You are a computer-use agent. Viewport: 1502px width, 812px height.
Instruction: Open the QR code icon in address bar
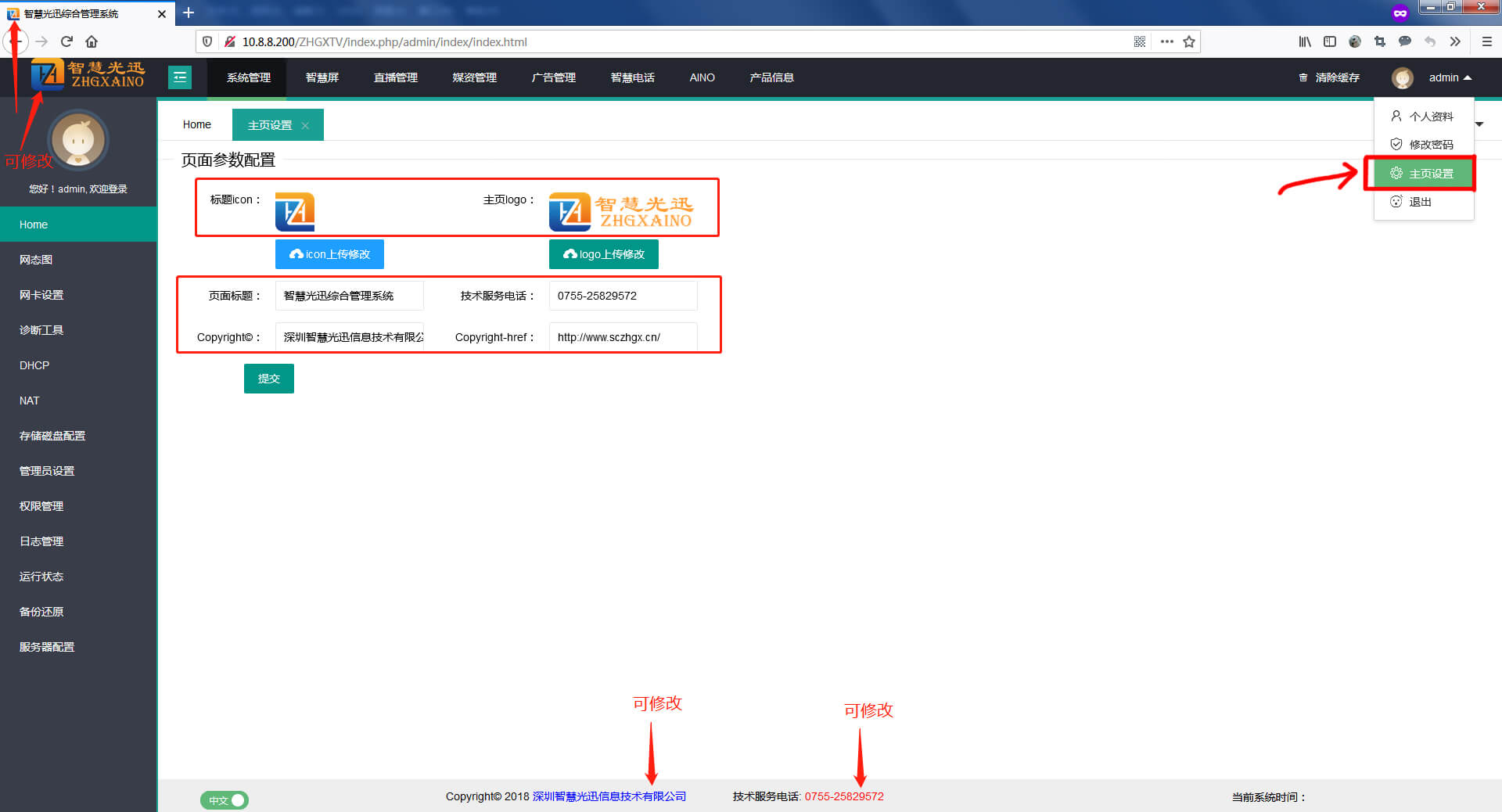(x=1140, y=41)
